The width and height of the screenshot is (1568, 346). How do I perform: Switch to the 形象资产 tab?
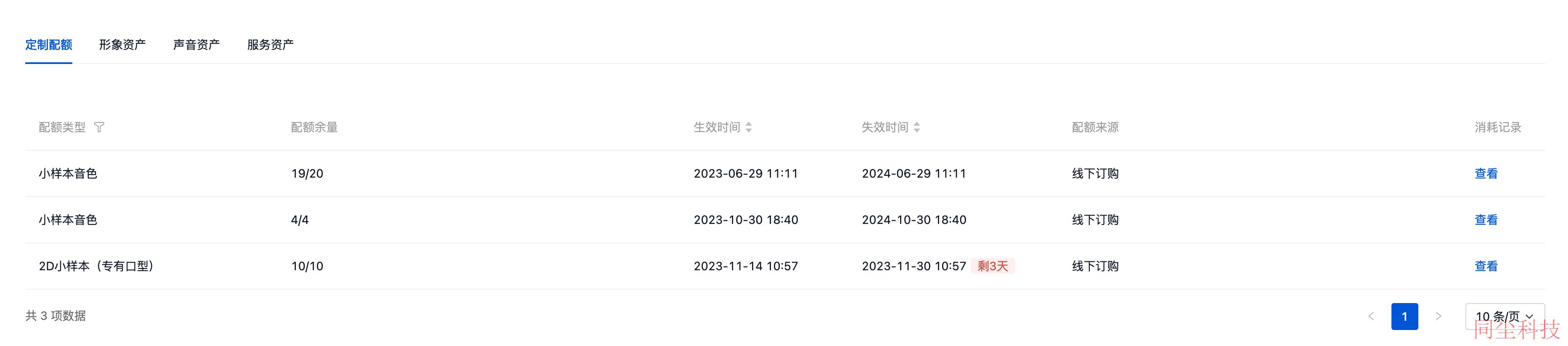point(122,45)
